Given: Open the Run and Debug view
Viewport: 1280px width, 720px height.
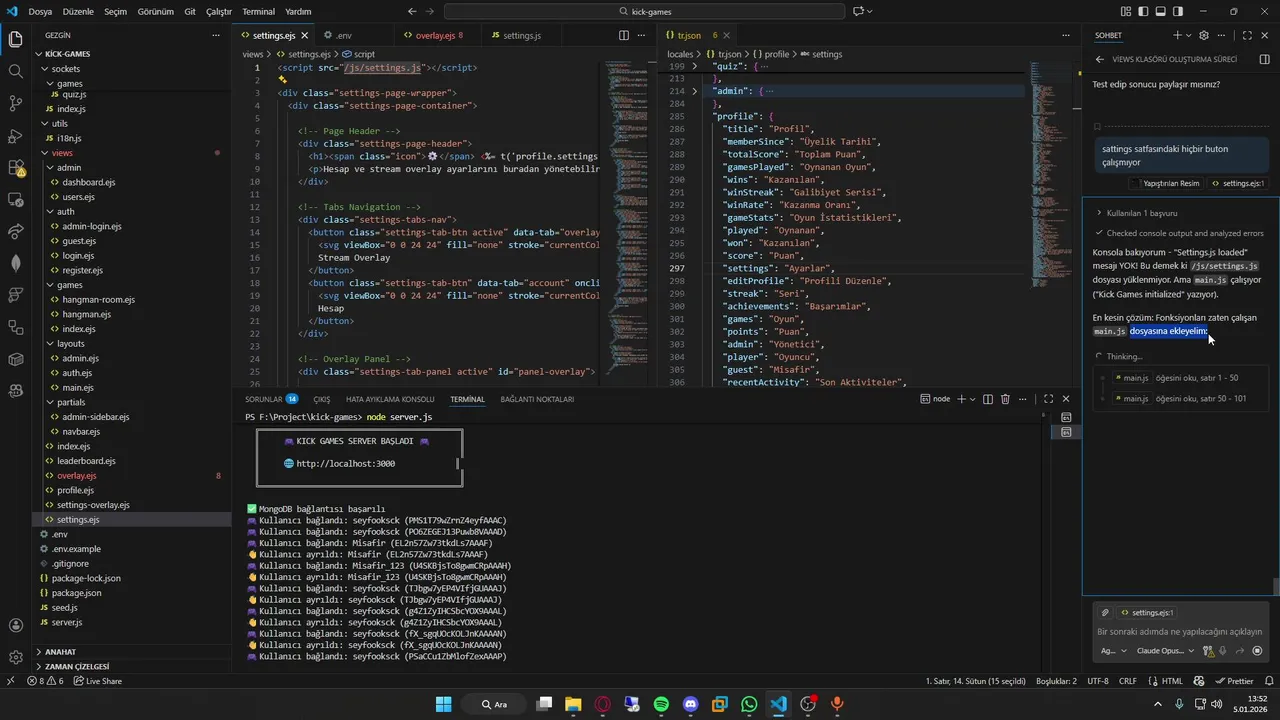Looking at the screenshot, I should (x=15, y=136).
